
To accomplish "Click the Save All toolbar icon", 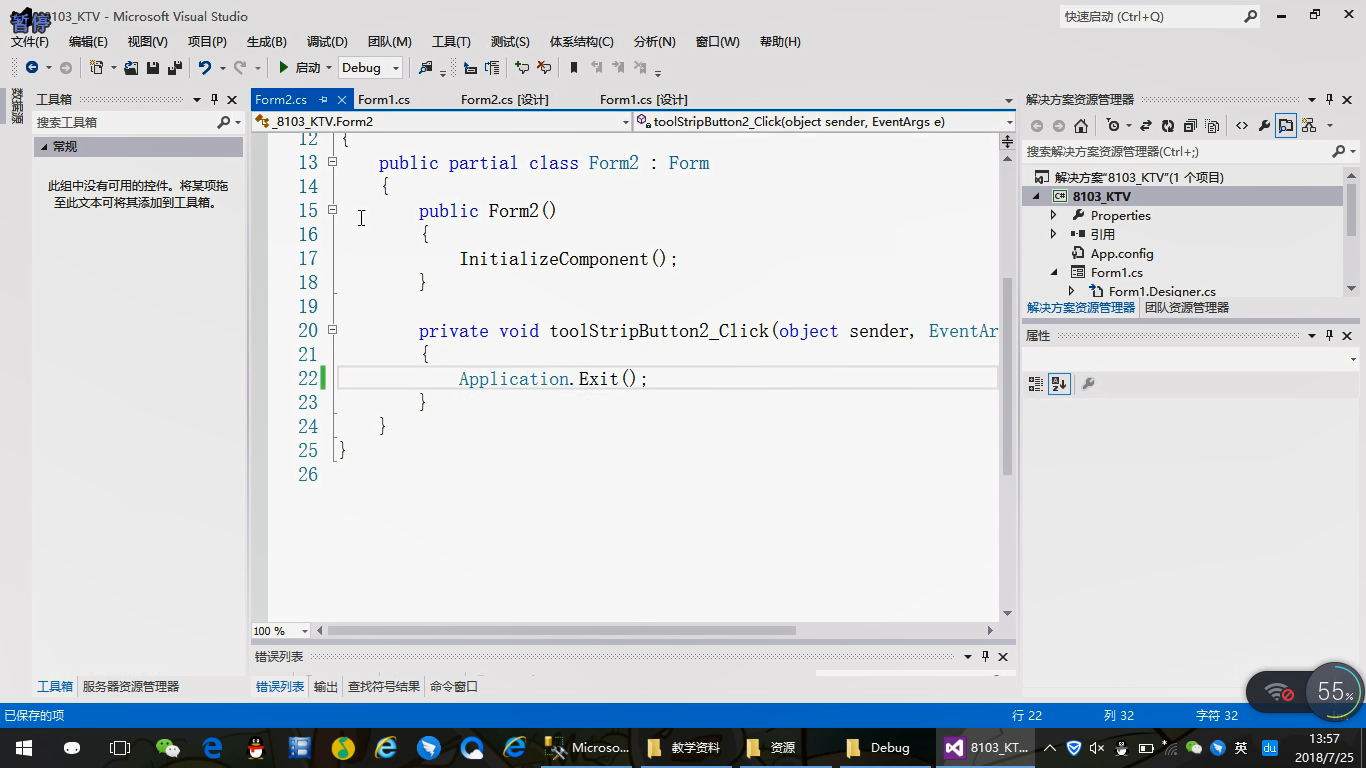I will click(x=175, y=67).
